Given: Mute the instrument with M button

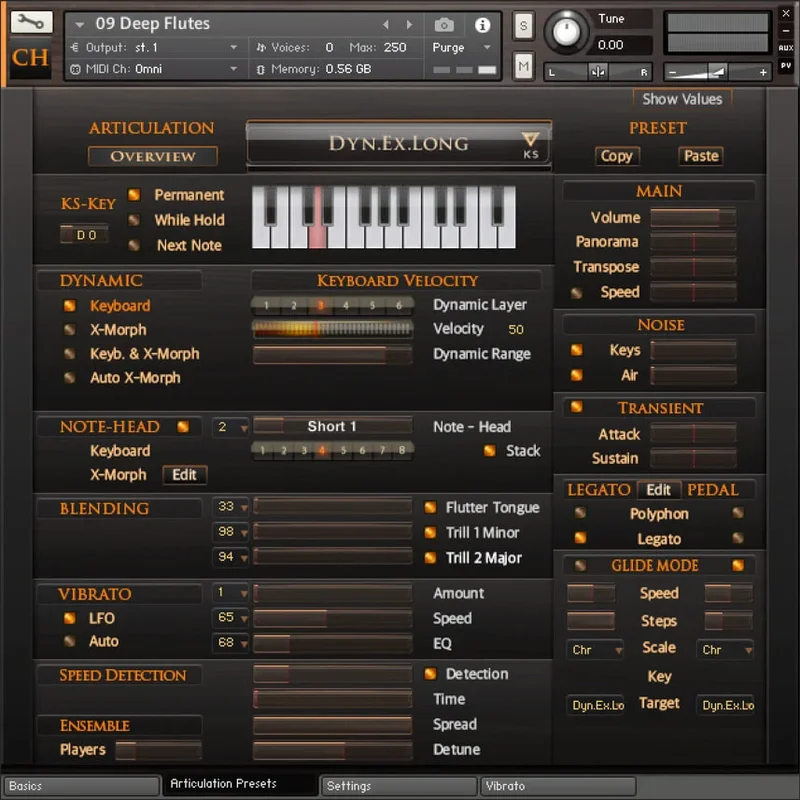Looking at the screenshot, I should (523, 65).
